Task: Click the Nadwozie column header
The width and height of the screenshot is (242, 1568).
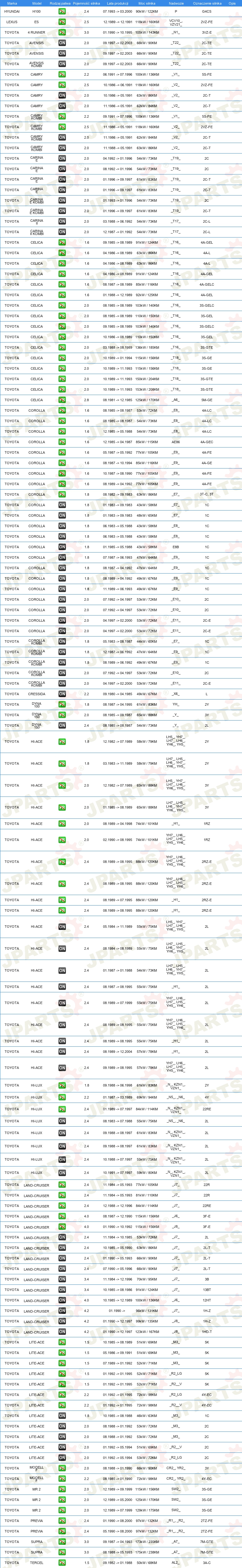Action: (x=176, y=3)
